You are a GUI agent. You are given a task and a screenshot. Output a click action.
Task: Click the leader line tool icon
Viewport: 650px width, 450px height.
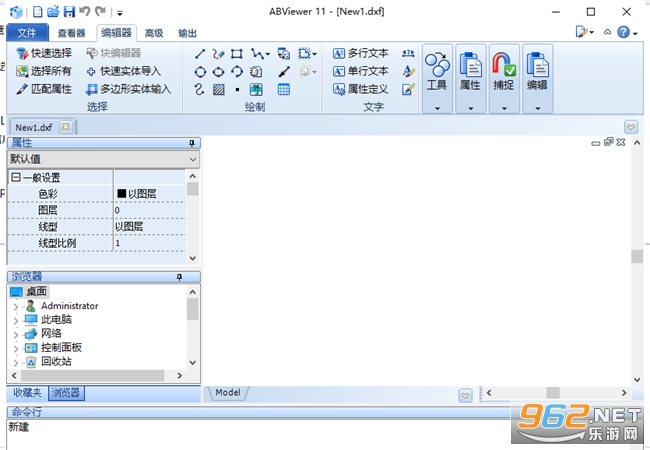[x=284, y=72]
